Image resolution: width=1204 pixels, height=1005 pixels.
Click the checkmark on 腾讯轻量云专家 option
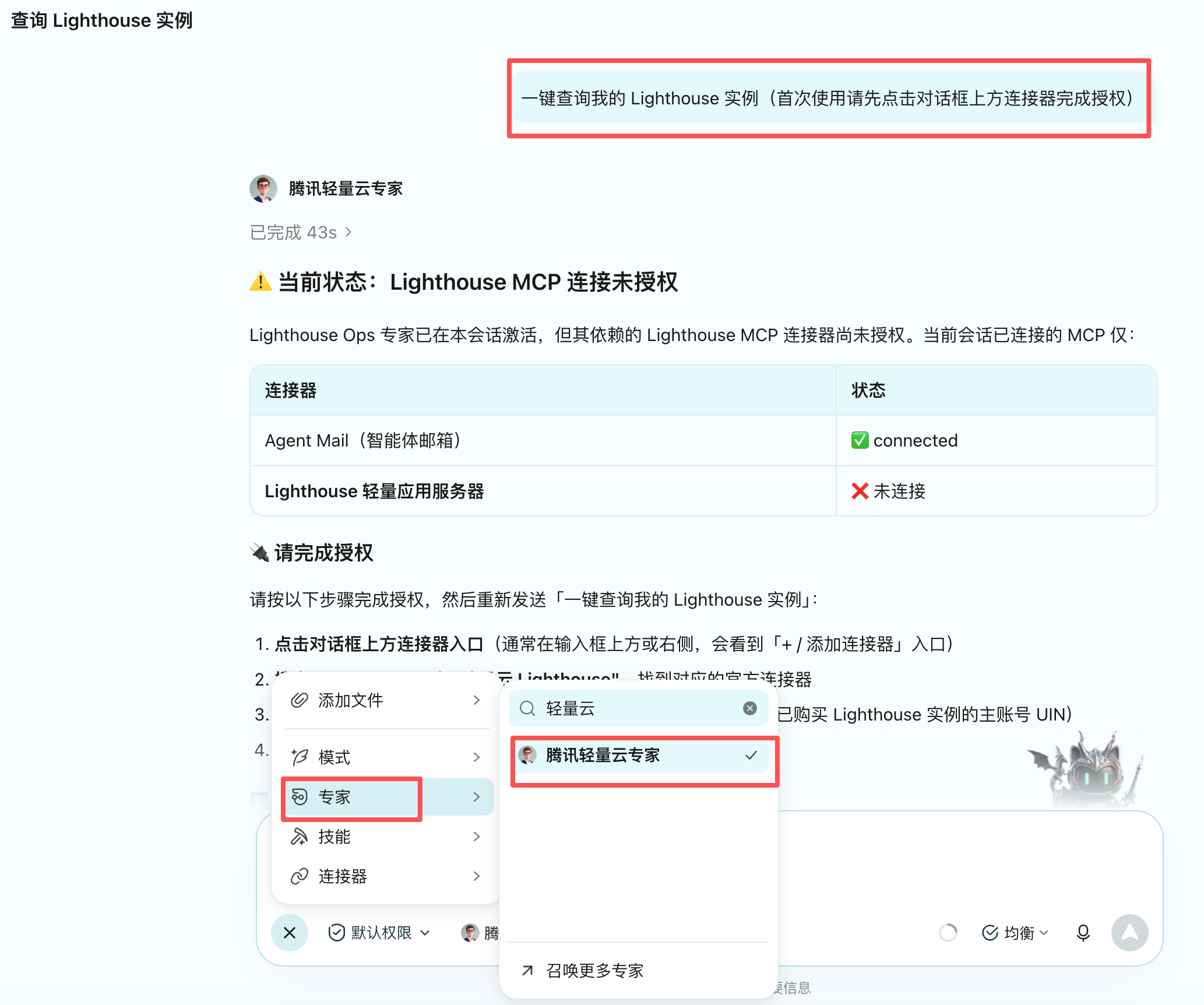[751, 755]
